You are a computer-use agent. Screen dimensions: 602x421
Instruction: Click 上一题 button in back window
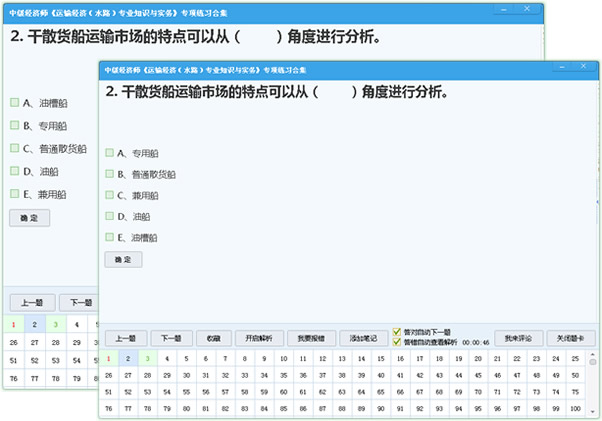tap(30, 303)
